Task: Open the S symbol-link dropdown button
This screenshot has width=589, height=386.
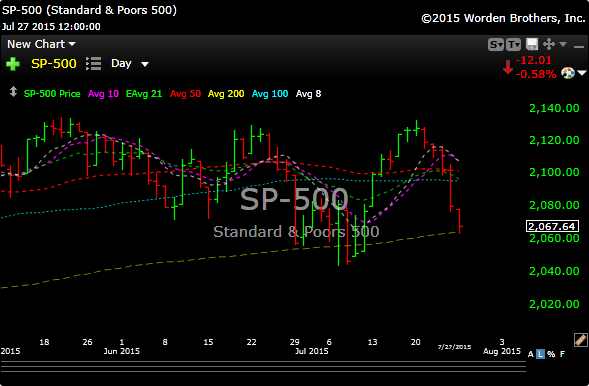Action: 496,45
